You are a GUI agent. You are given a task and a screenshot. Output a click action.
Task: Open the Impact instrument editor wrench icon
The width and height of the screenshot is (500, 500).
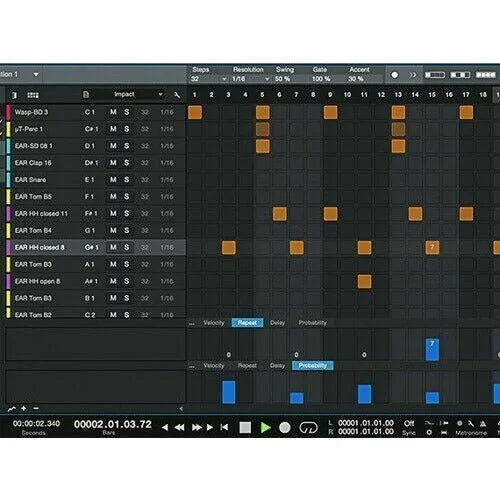click(x=177, y=95)
